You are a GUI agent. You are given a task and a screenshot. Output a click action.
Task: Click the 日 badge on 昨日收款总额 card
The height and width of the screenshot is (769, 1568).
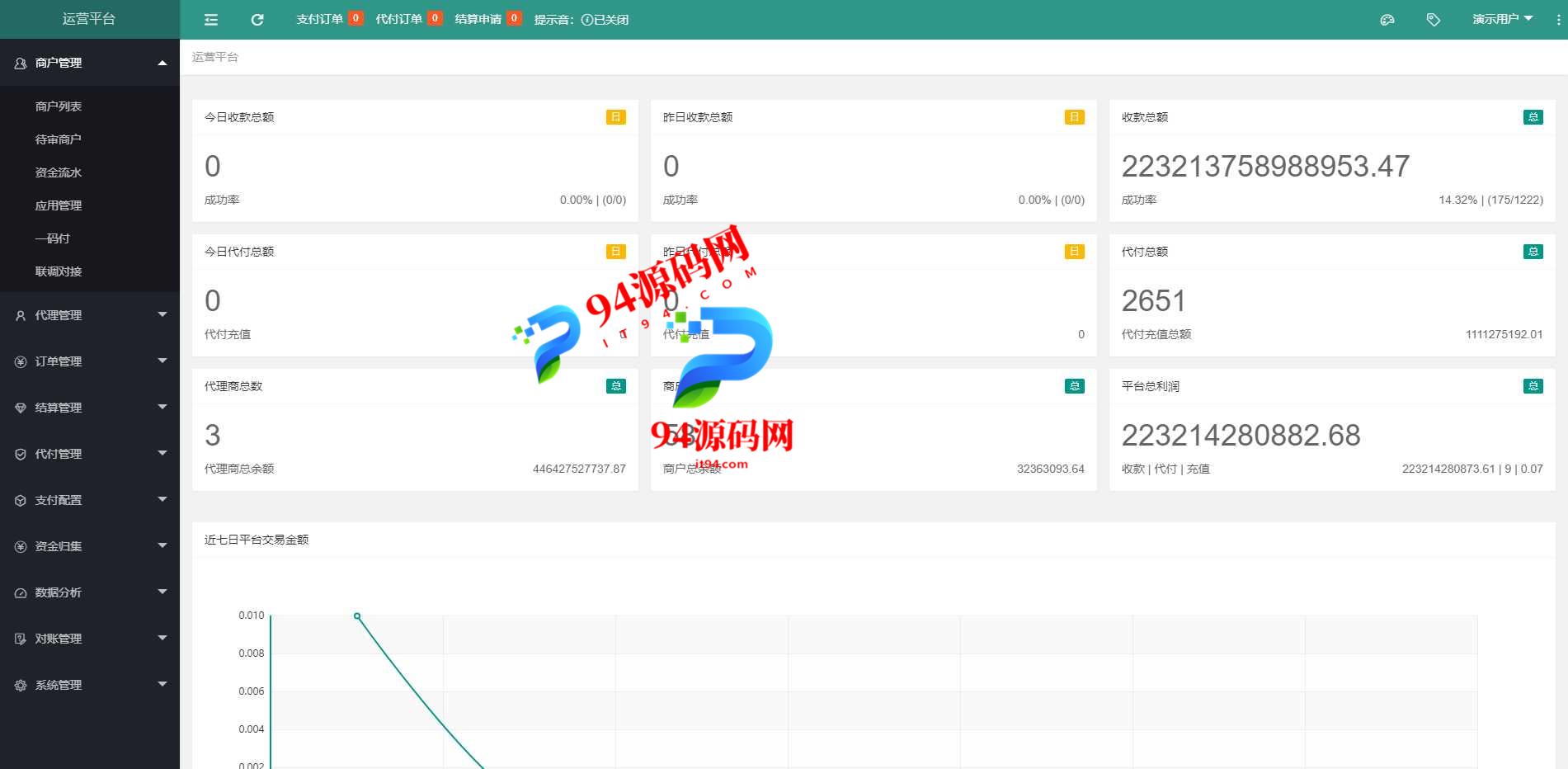click(x=1075, y=117)
